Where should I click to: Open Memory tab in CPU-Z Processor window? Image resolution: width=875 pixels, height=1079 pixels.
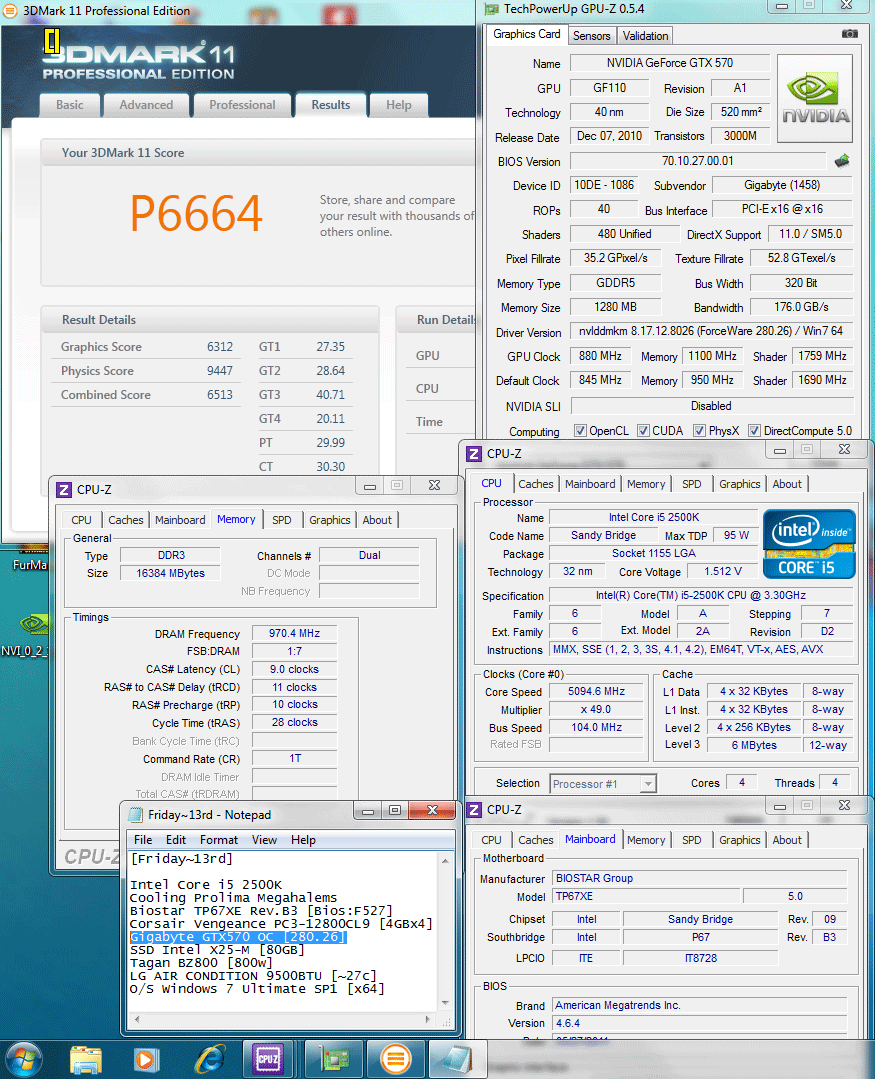point(646,484)
